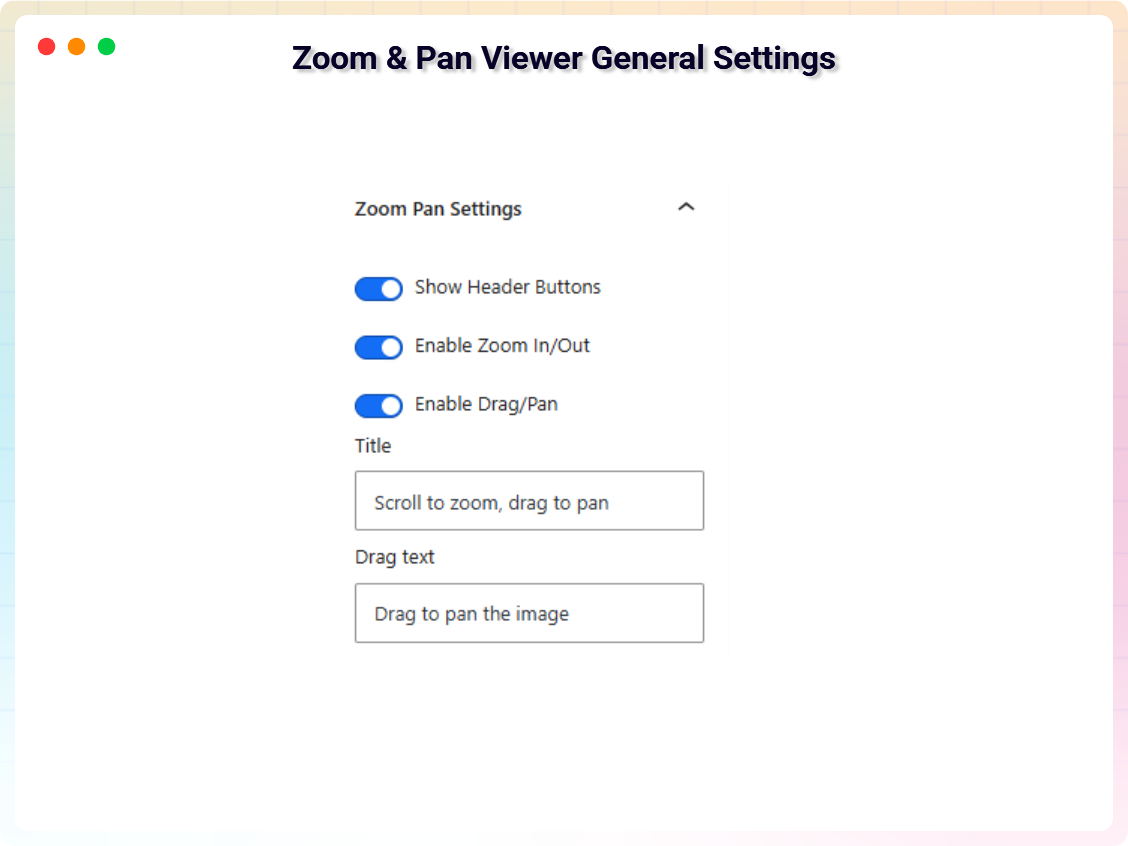
Task: Click the green window control dot
Action: click(x=106, y=46)
